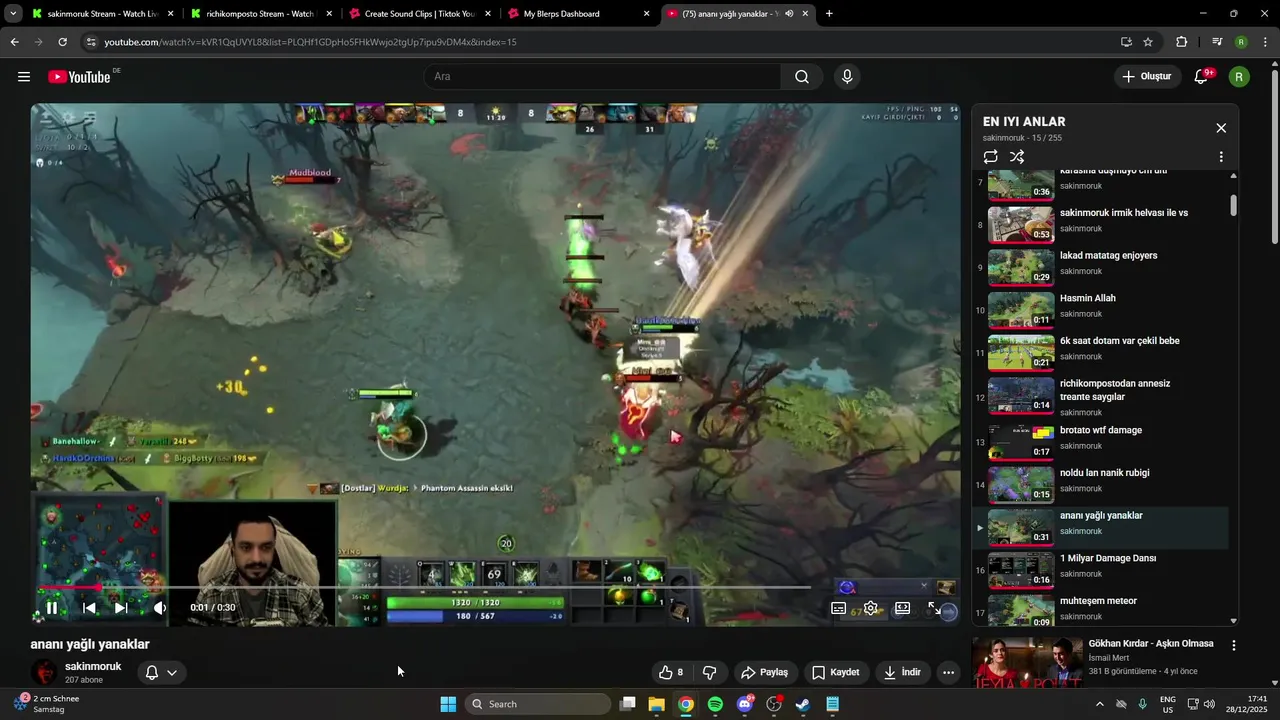
Task: Play 'lakad matatag enjoyers' playlist video
Action: (x=1100, y=267)
